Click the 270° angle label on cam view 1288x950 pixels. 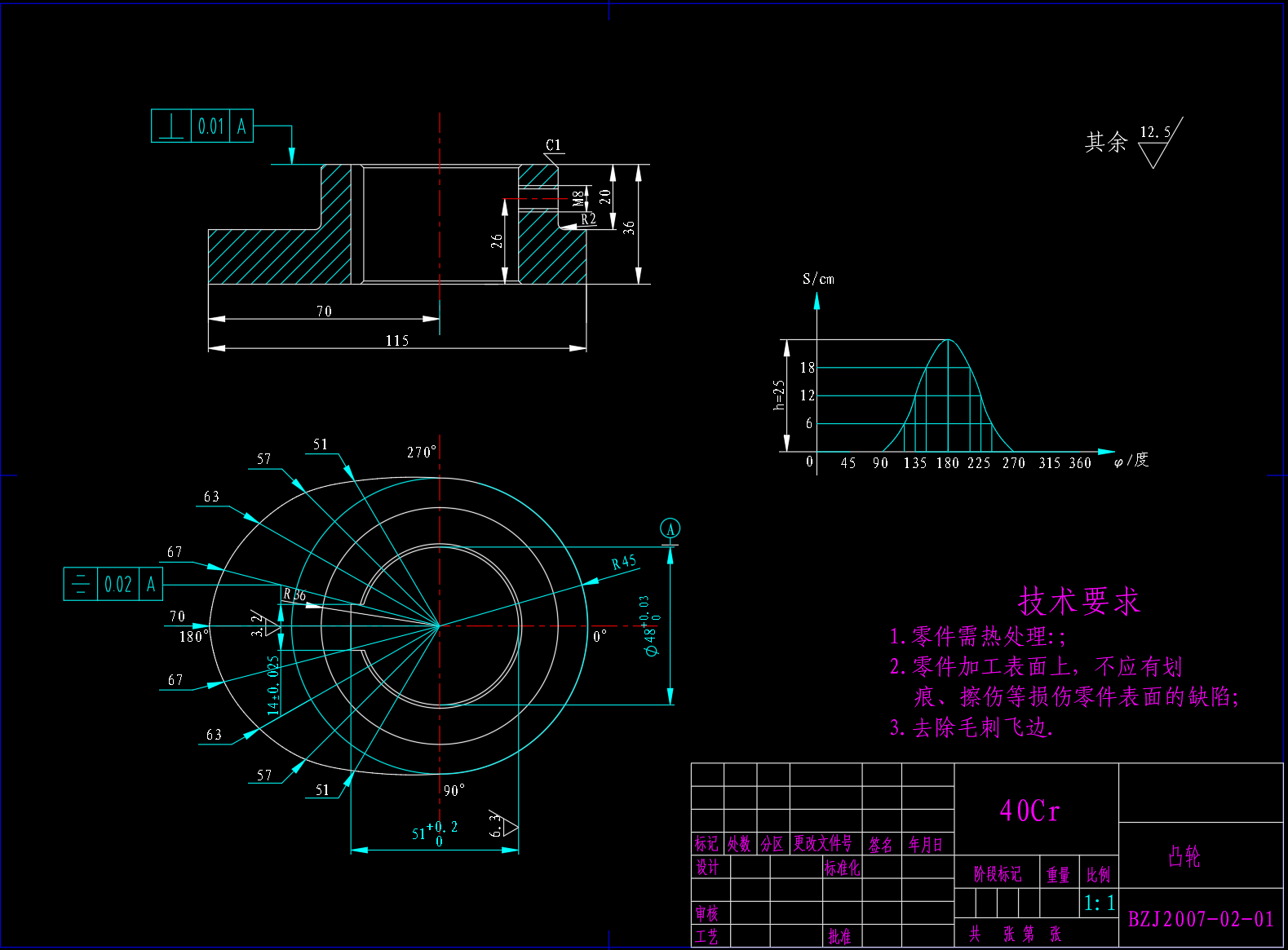[422, 452]
